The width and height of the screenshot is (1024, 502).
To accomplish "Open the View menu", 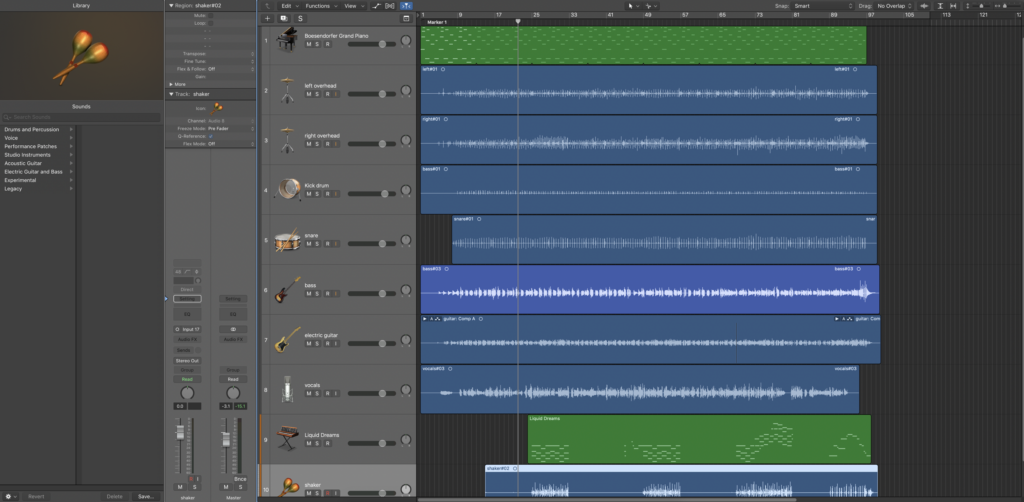I will 353,6.
